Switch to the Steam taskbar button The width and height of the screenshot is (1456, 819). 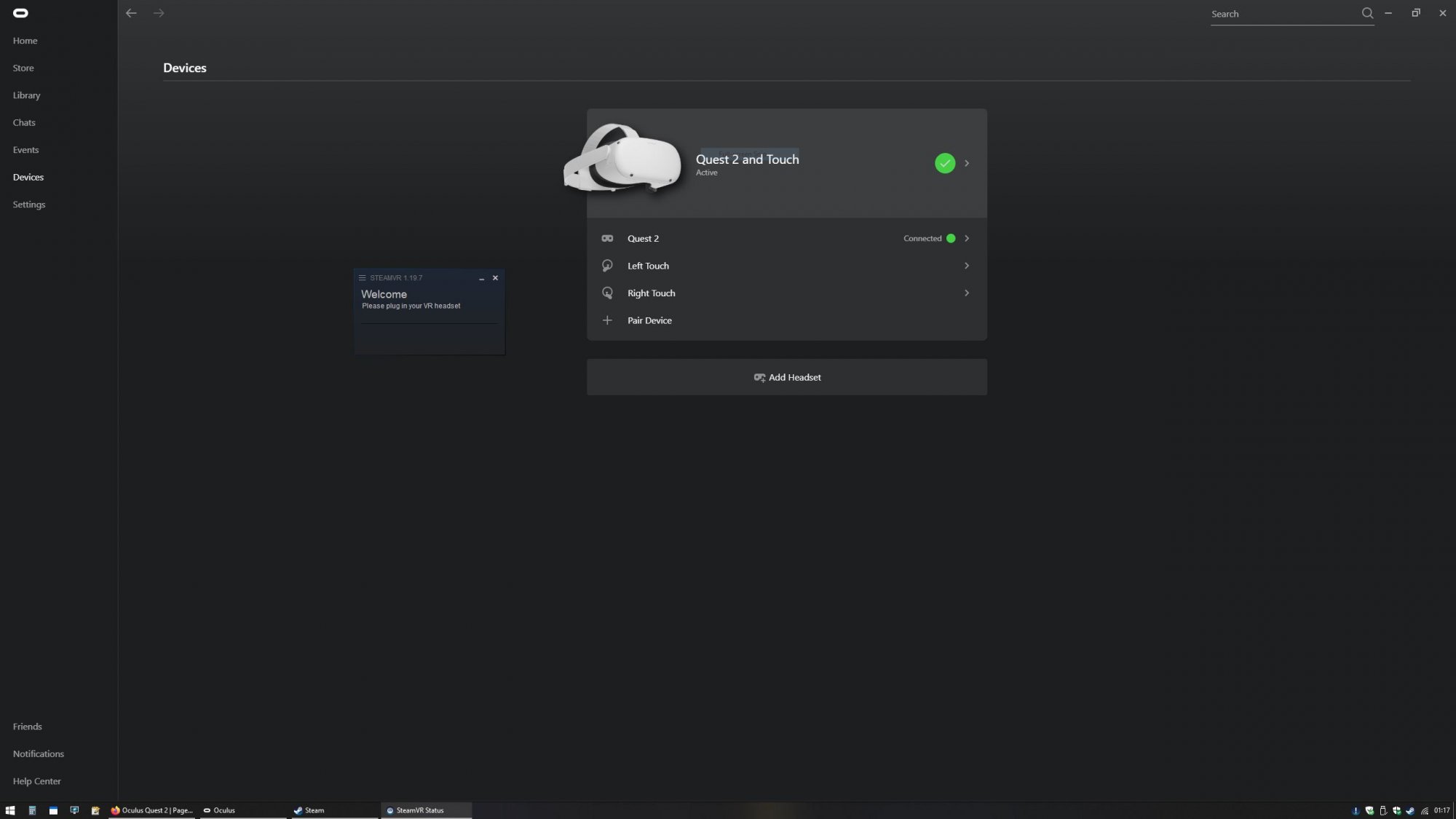coord(335,810)
